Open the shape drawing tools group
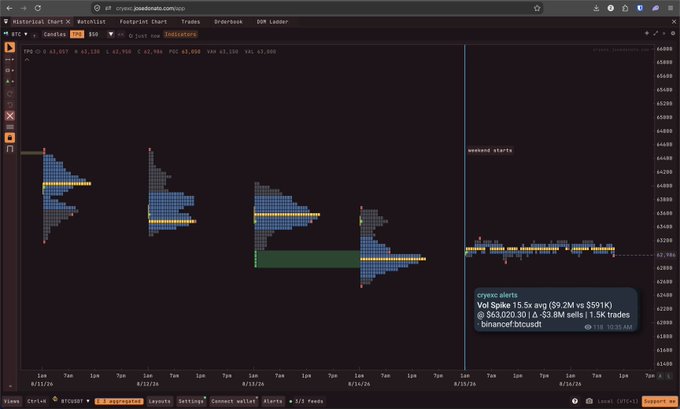Image resolution: width=680 pixels, height=409 pixels. point(10,70)
